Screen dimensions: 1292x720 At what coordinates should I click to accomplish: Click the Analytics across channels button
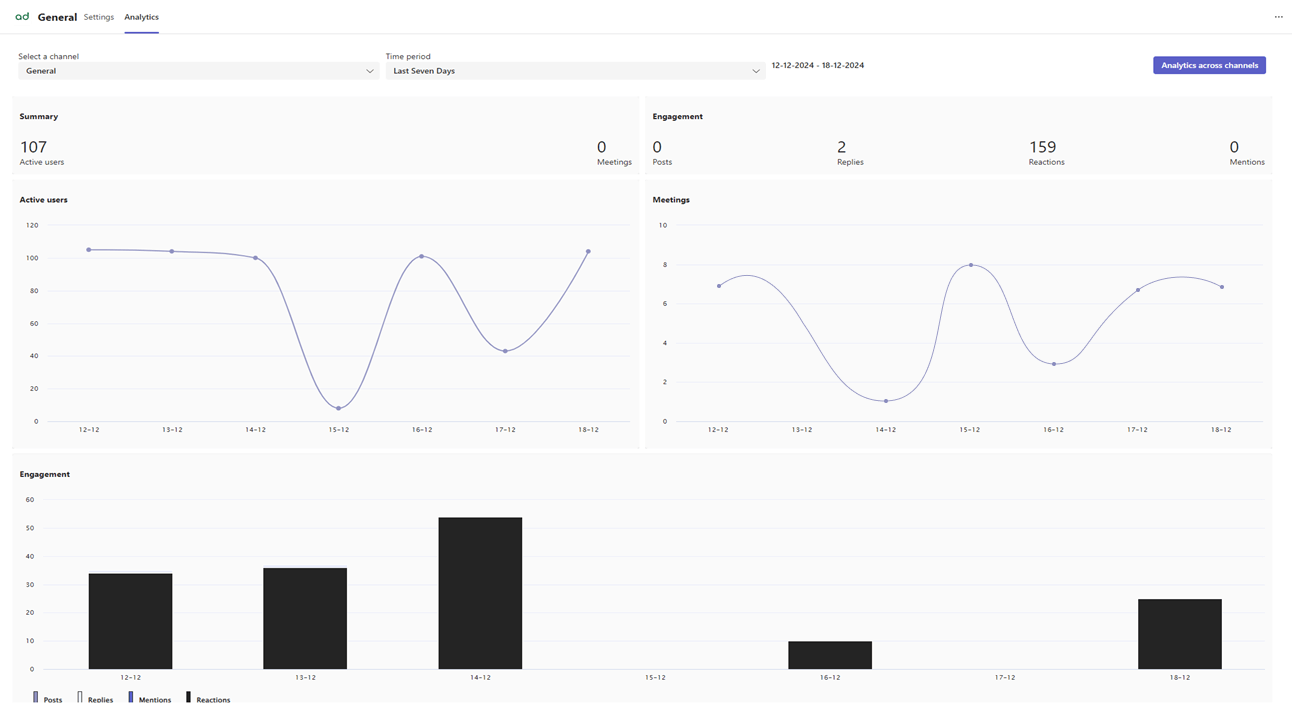point(1209,64)
